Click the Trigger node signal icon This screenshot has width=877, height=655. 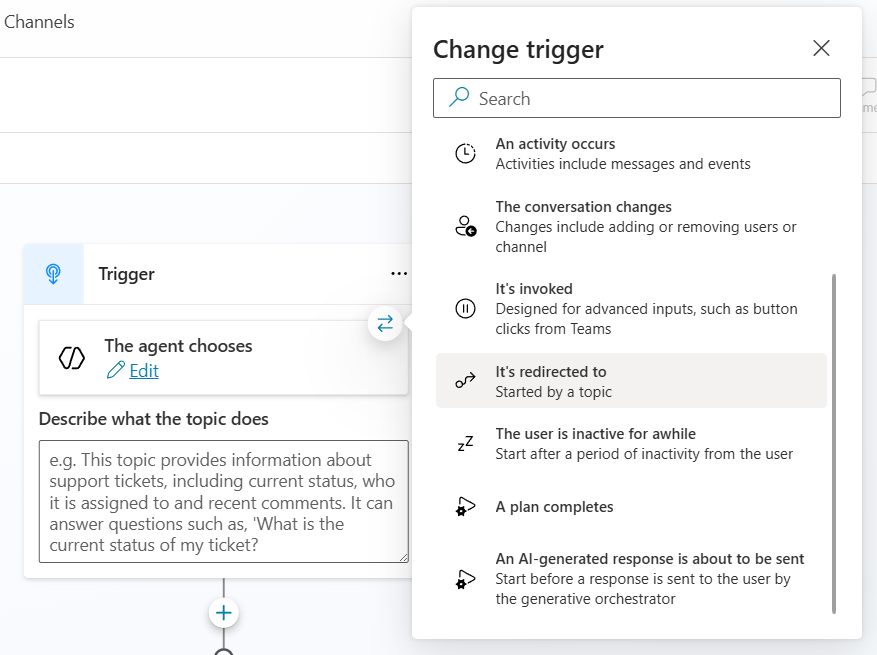coord(54,274)
